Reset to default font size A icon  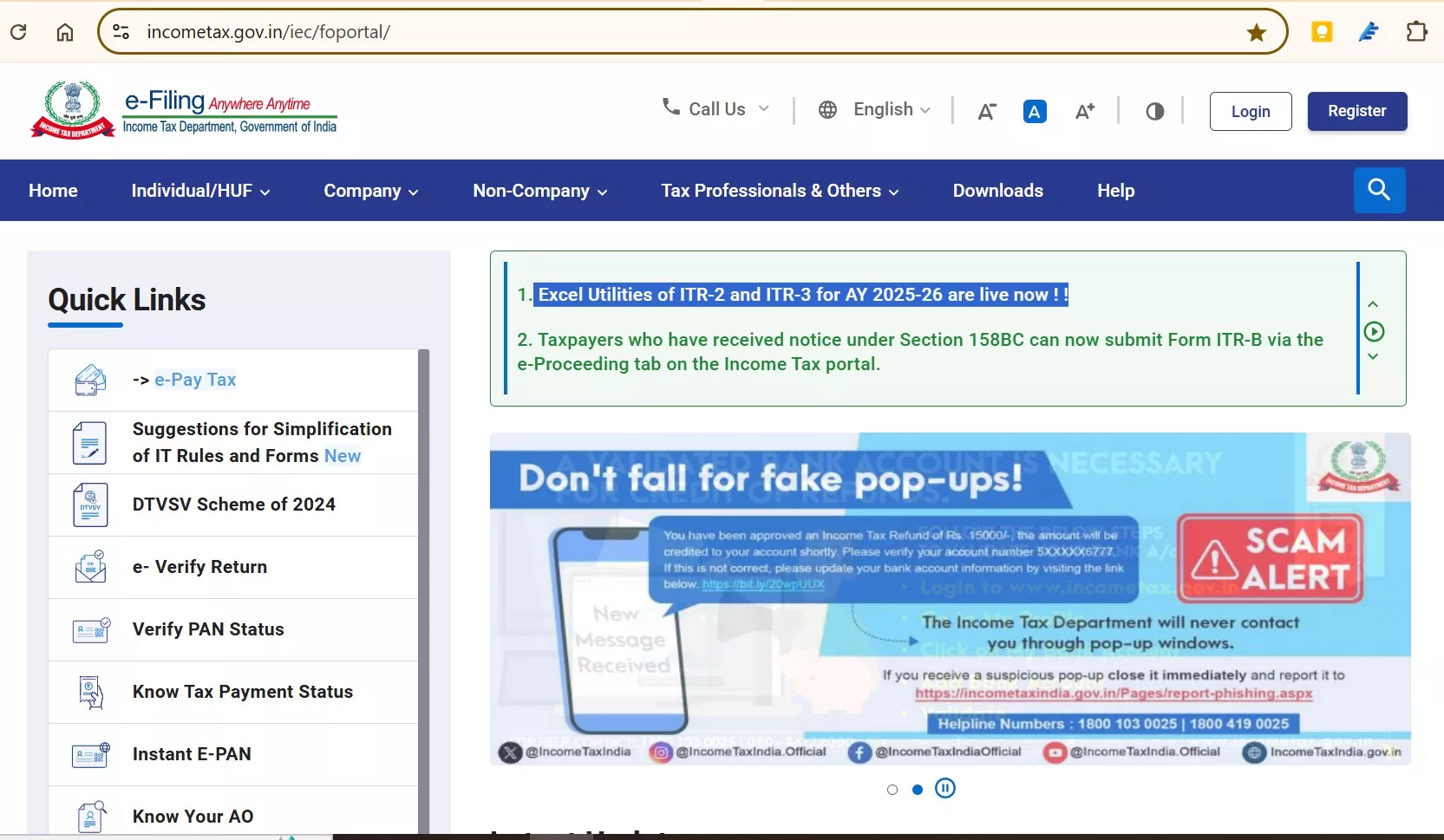coord(1035,112)
